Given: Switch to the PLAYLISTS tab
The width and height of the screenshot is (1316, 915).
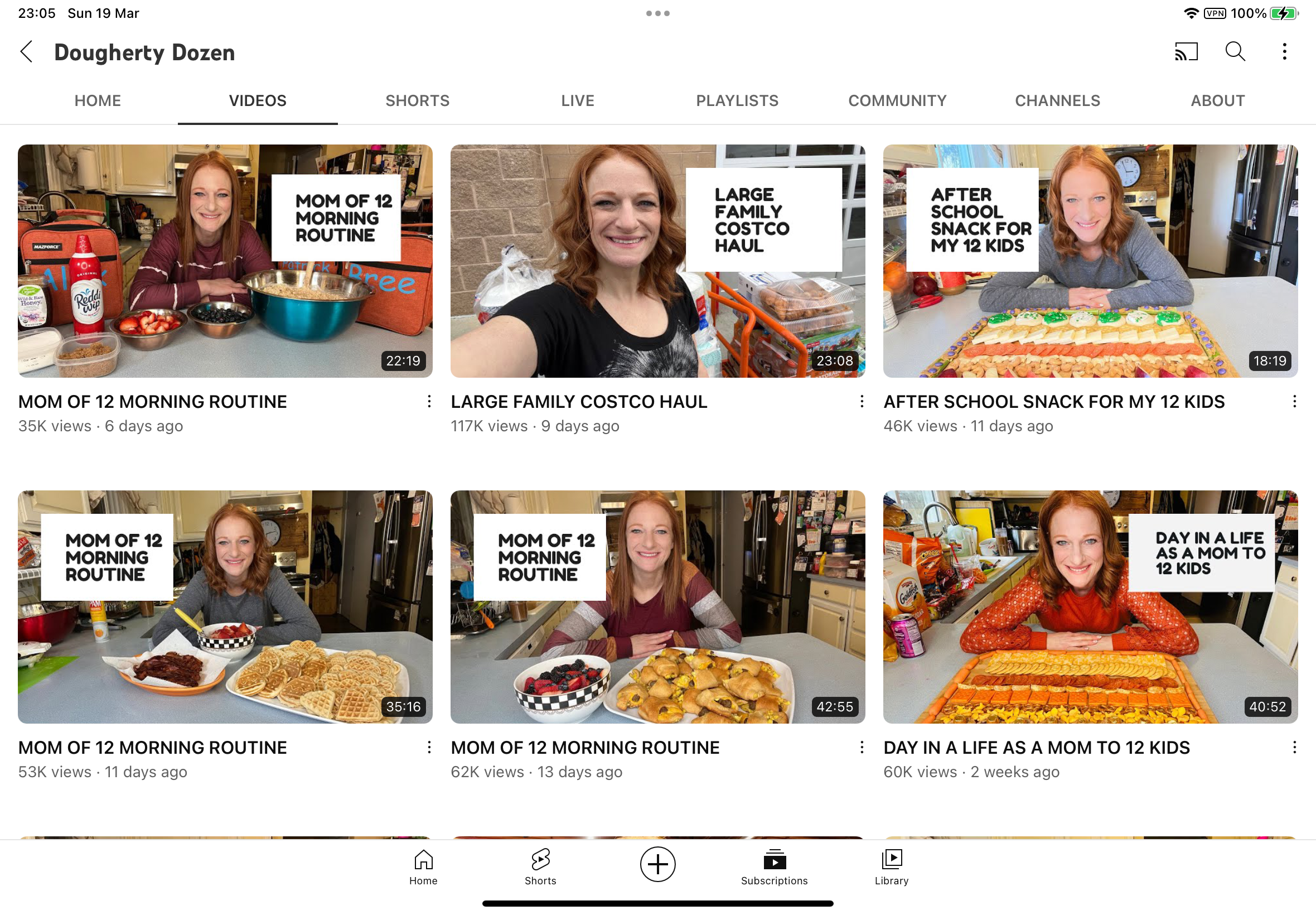Looking at the screenshot, I should [737, 101].
